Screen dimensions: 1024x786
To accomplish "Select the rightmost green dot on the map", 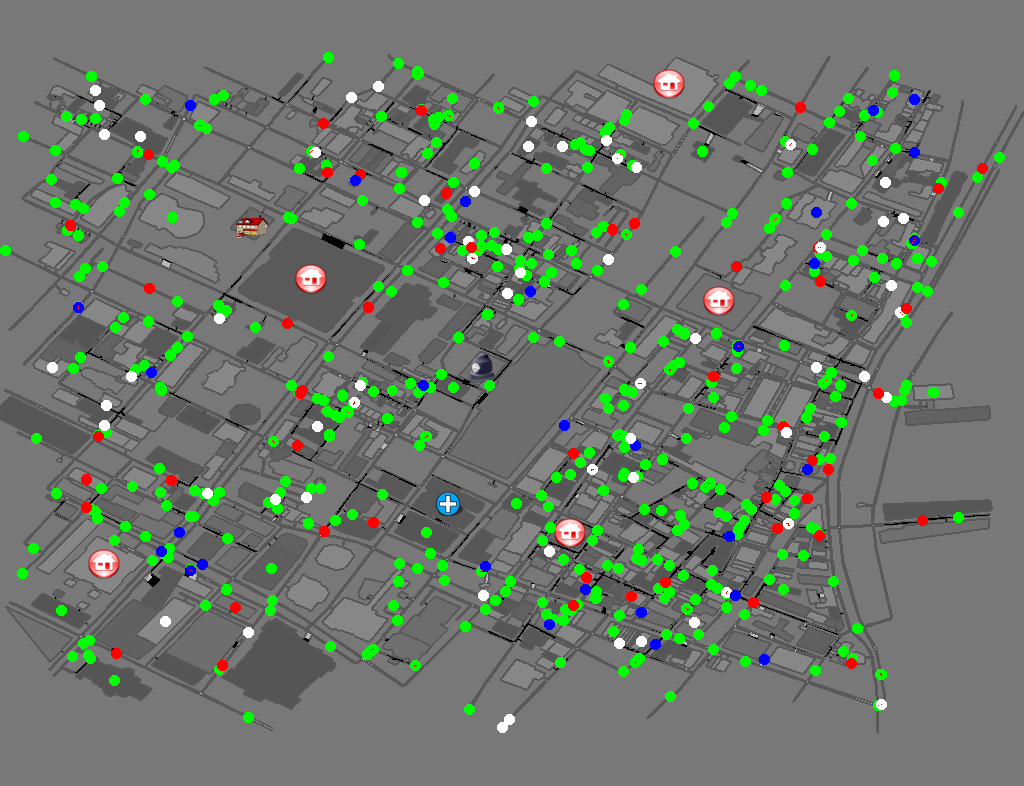I will click(999, 157).
